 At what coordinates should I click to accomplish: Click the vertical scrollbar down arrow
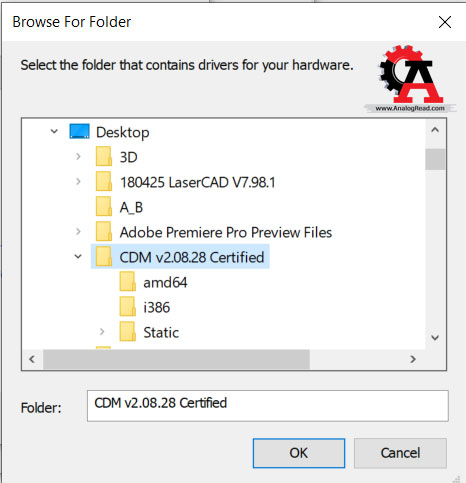(x=435, y=338)
